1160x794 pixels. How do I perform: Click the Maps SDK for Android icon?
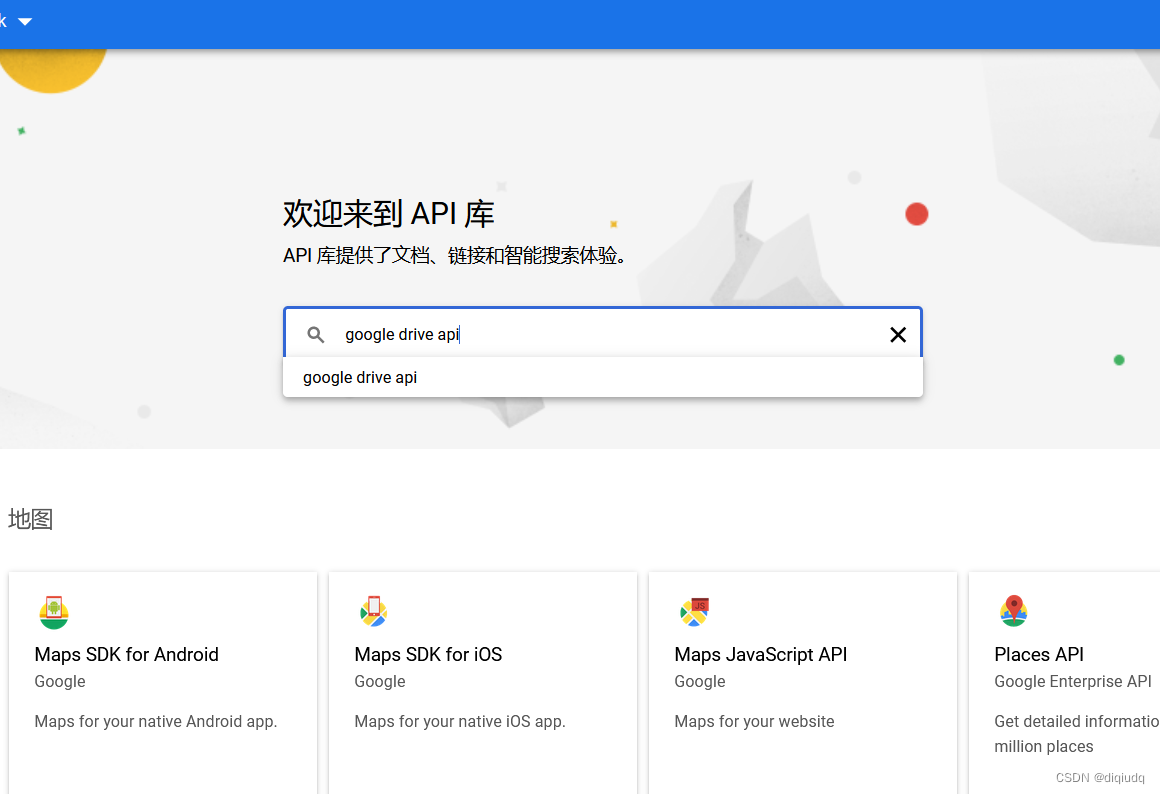(x=54, y=612)
